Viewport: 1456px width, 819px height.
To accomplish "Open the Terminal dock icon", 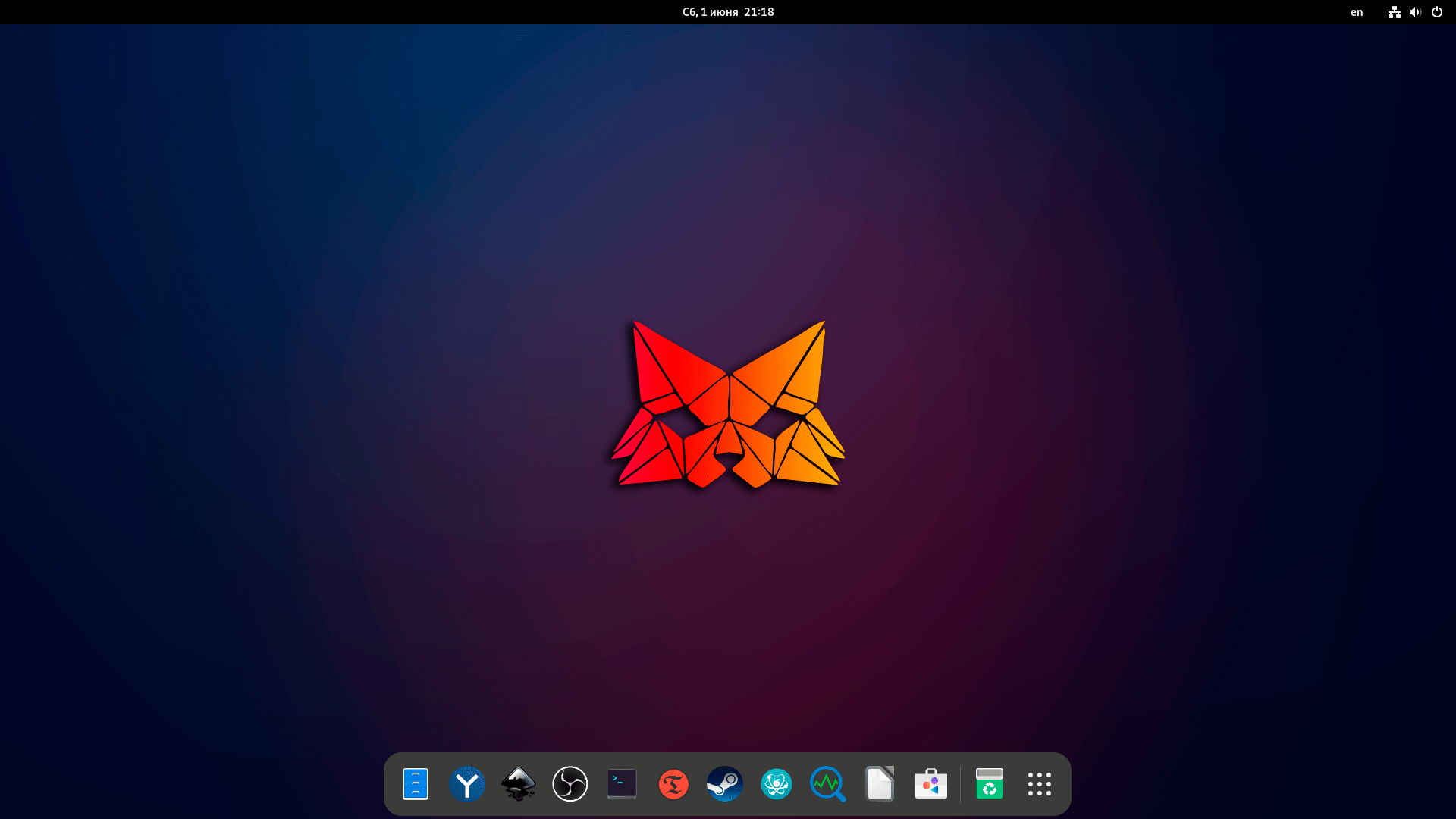I will [x=622, y=784].
